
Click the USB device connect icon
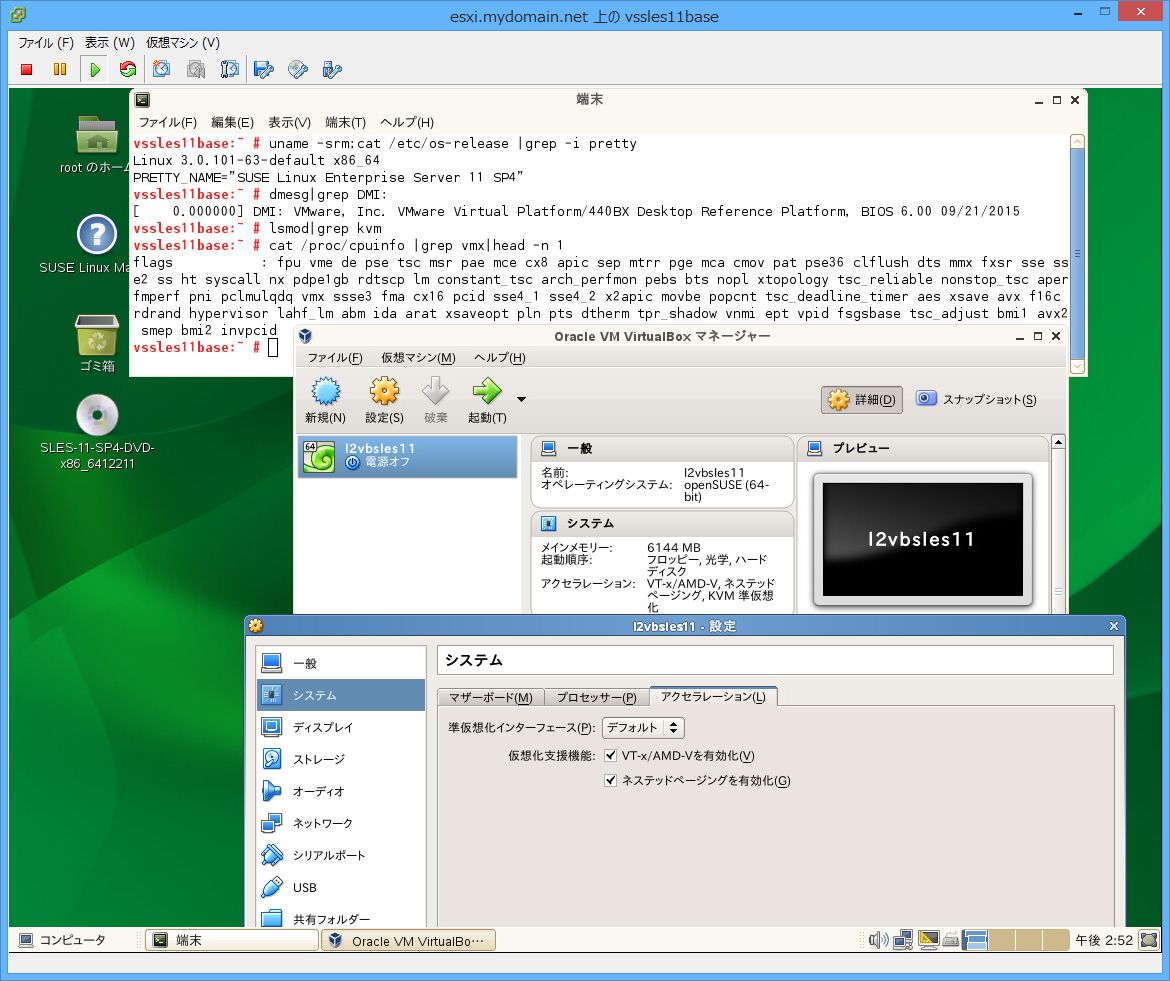(331, 69)
